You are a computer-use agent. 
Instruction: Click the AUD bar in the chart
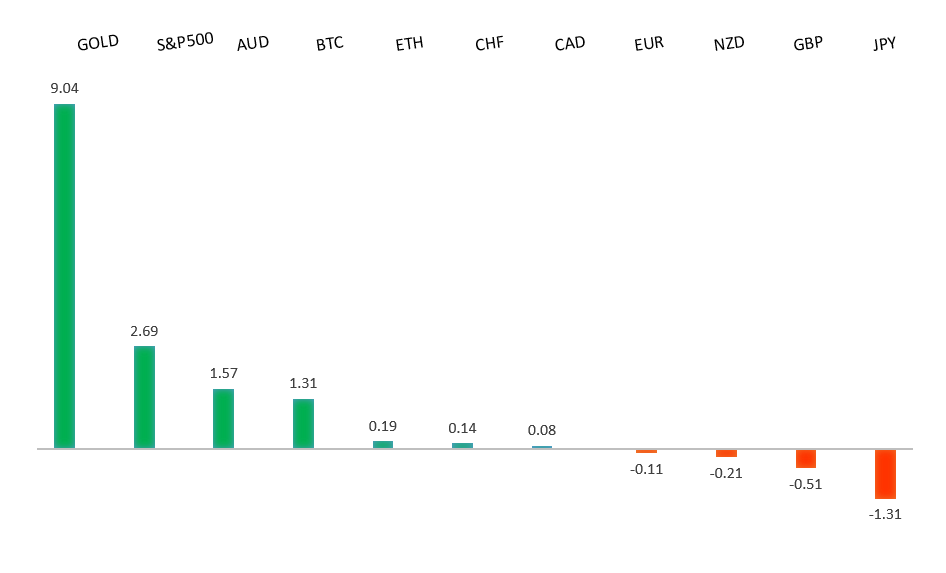click(223, 418)
